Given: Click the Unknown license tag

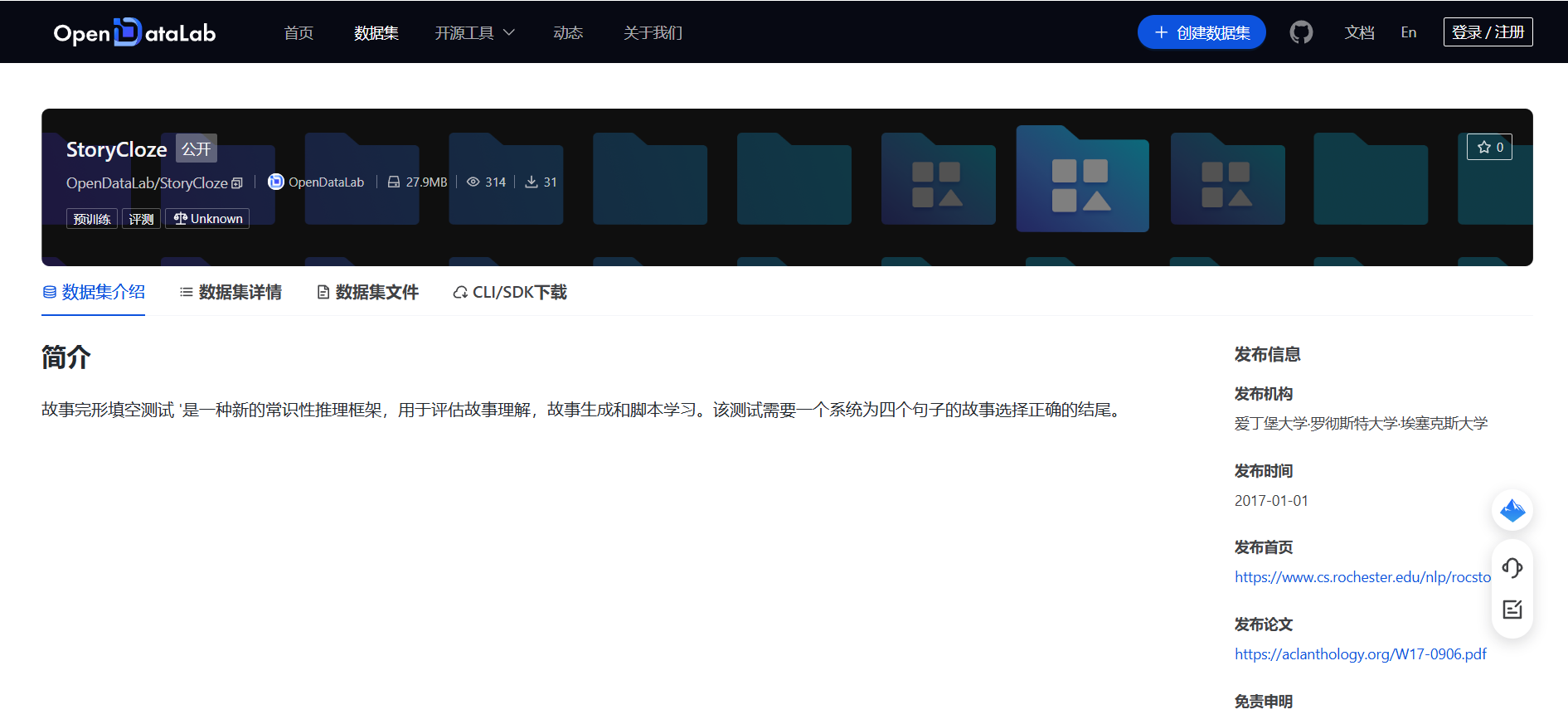Looking at the screenshot, I should click(x=207, y=218).
